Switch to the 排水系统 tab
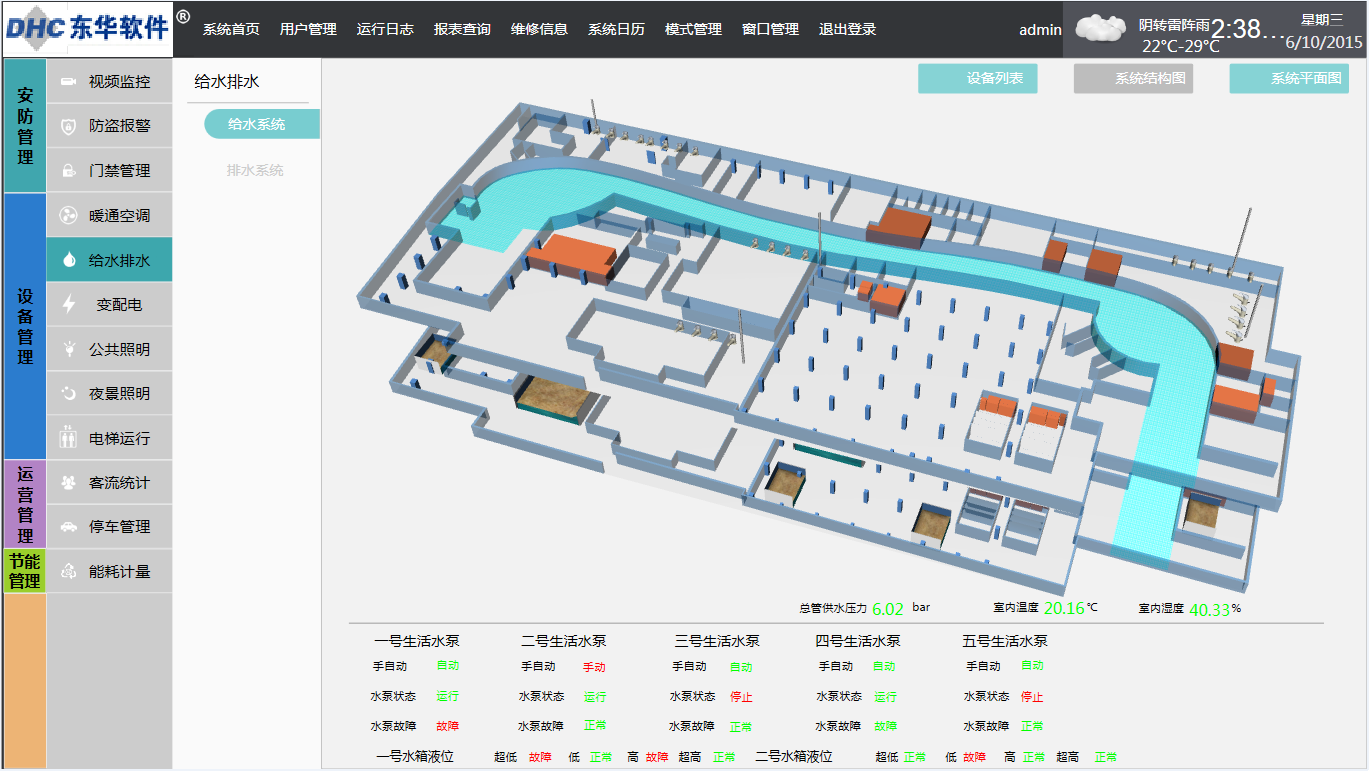The width and height of the screenshot is (1369, 771). (255, 171)
